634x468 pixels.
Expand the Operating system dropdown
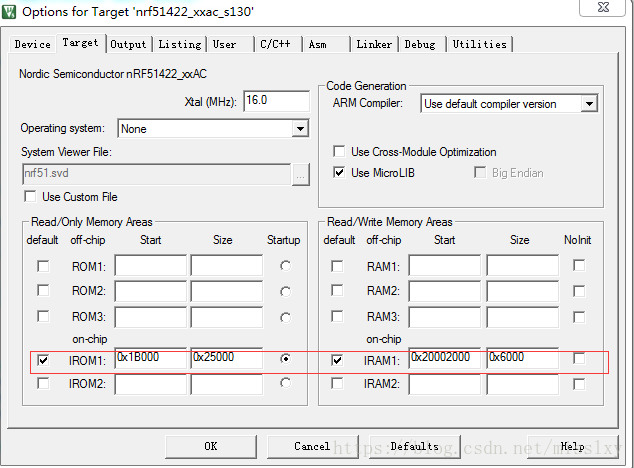(300, 129)
